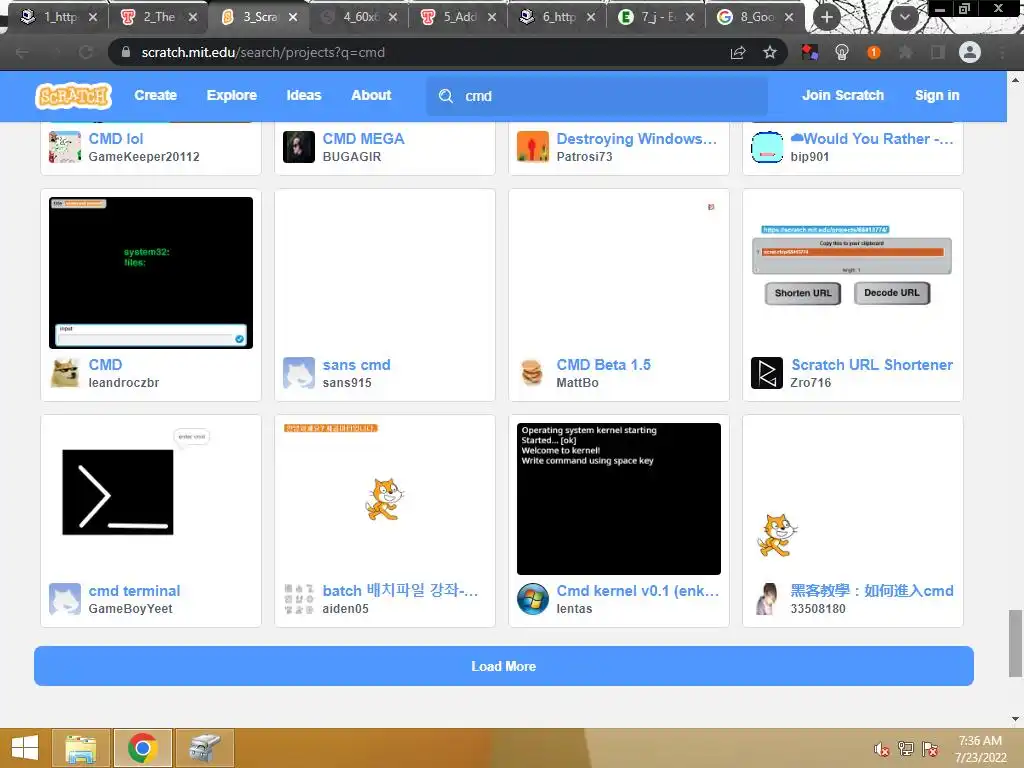This screenshot has width=1024, height=768.
Task: Click the share page icon
Action: pyautogui.click(x=738, y=52)
